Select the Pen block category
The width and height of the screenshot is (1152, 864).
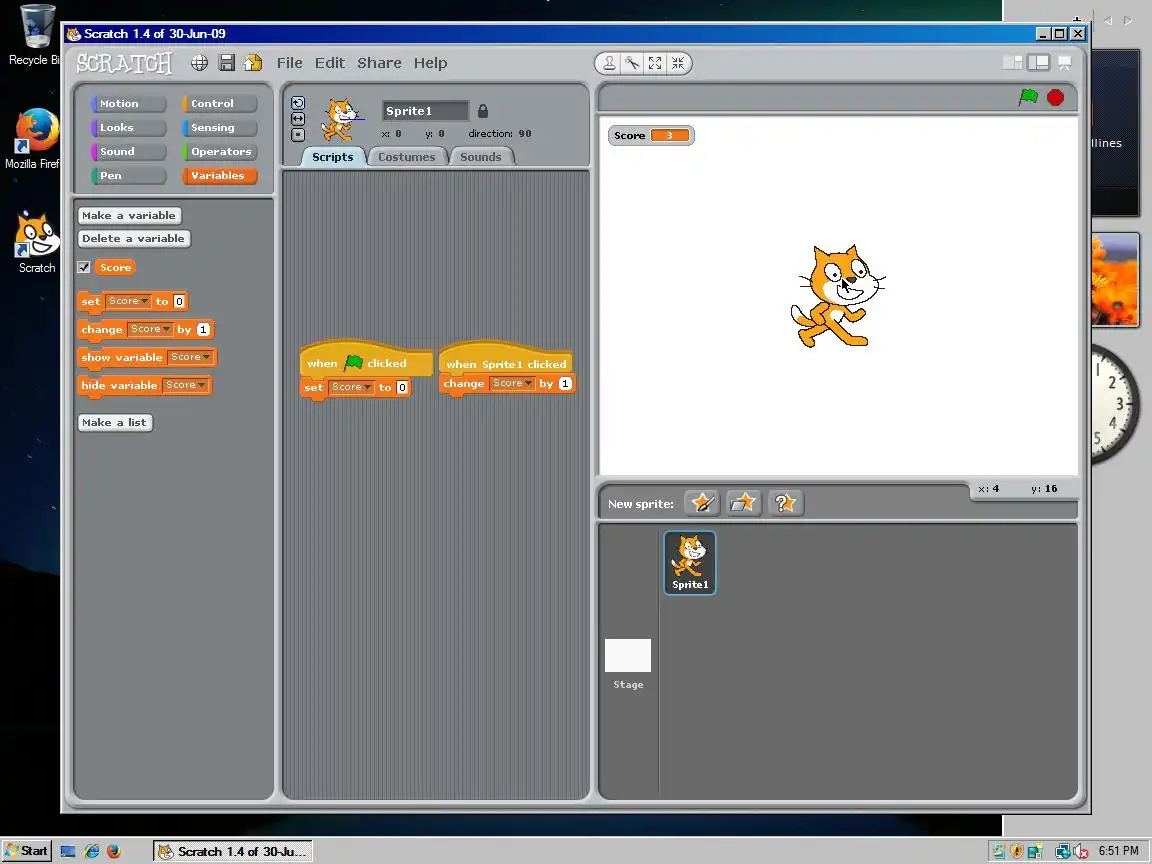pyautogui.click(x=129, y=176)
